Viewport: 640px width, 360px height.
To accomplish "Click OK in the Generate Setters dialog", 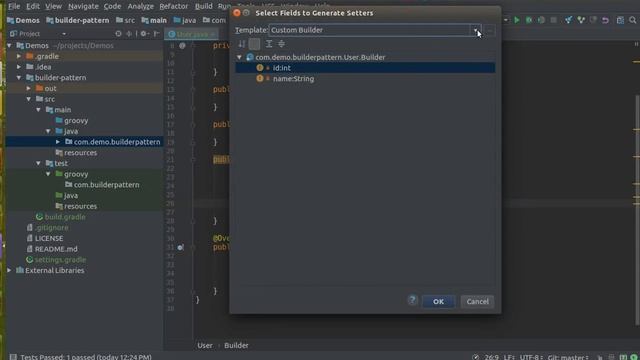I will pyautogui.click(x=438, y=302).
